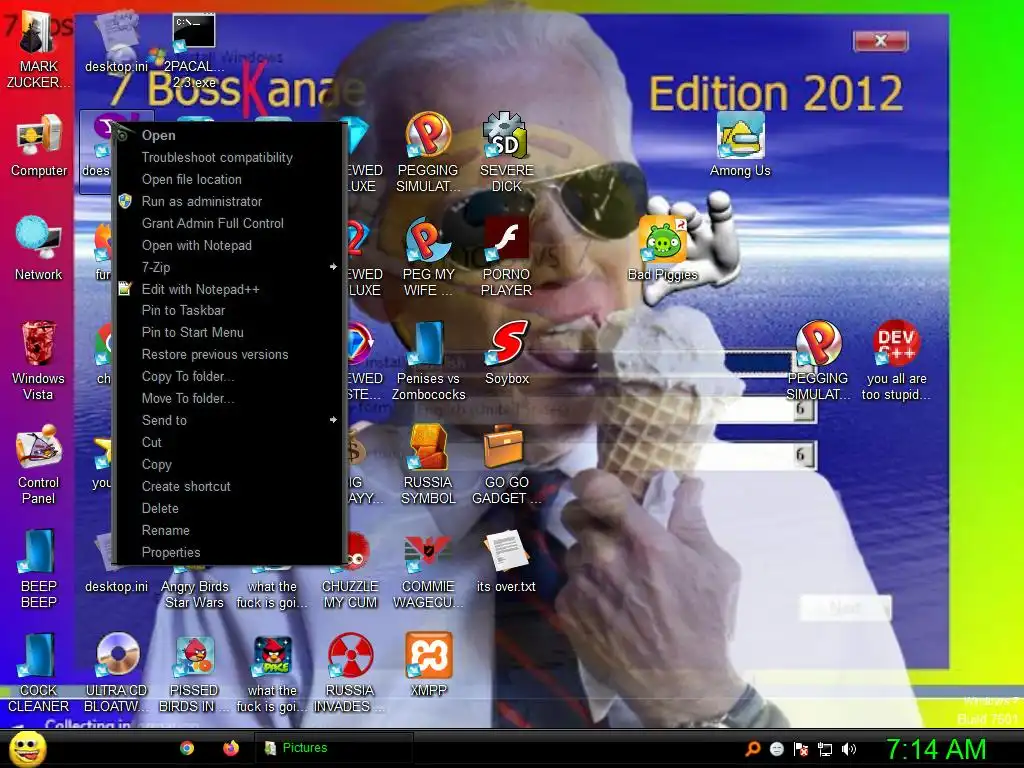Click the 7:14 AM taskbar clock

point(936,750)
